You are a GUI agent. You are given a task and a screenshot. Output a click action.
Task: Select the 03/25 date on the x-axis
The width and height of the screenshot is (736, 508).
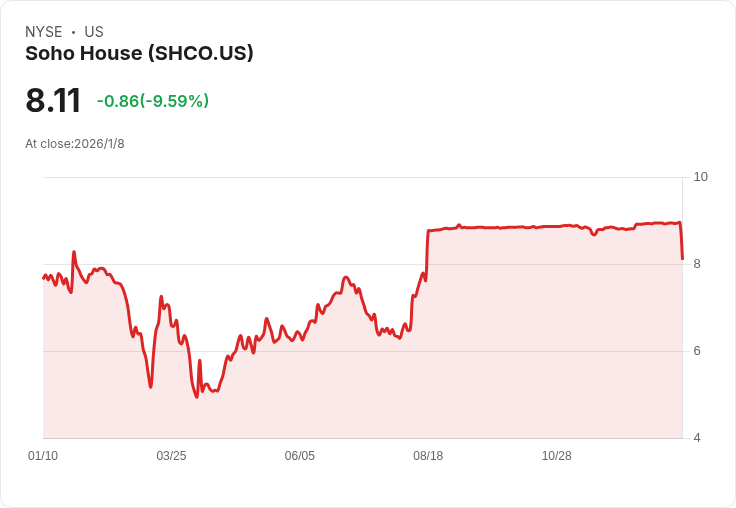[x=171, y=456]
